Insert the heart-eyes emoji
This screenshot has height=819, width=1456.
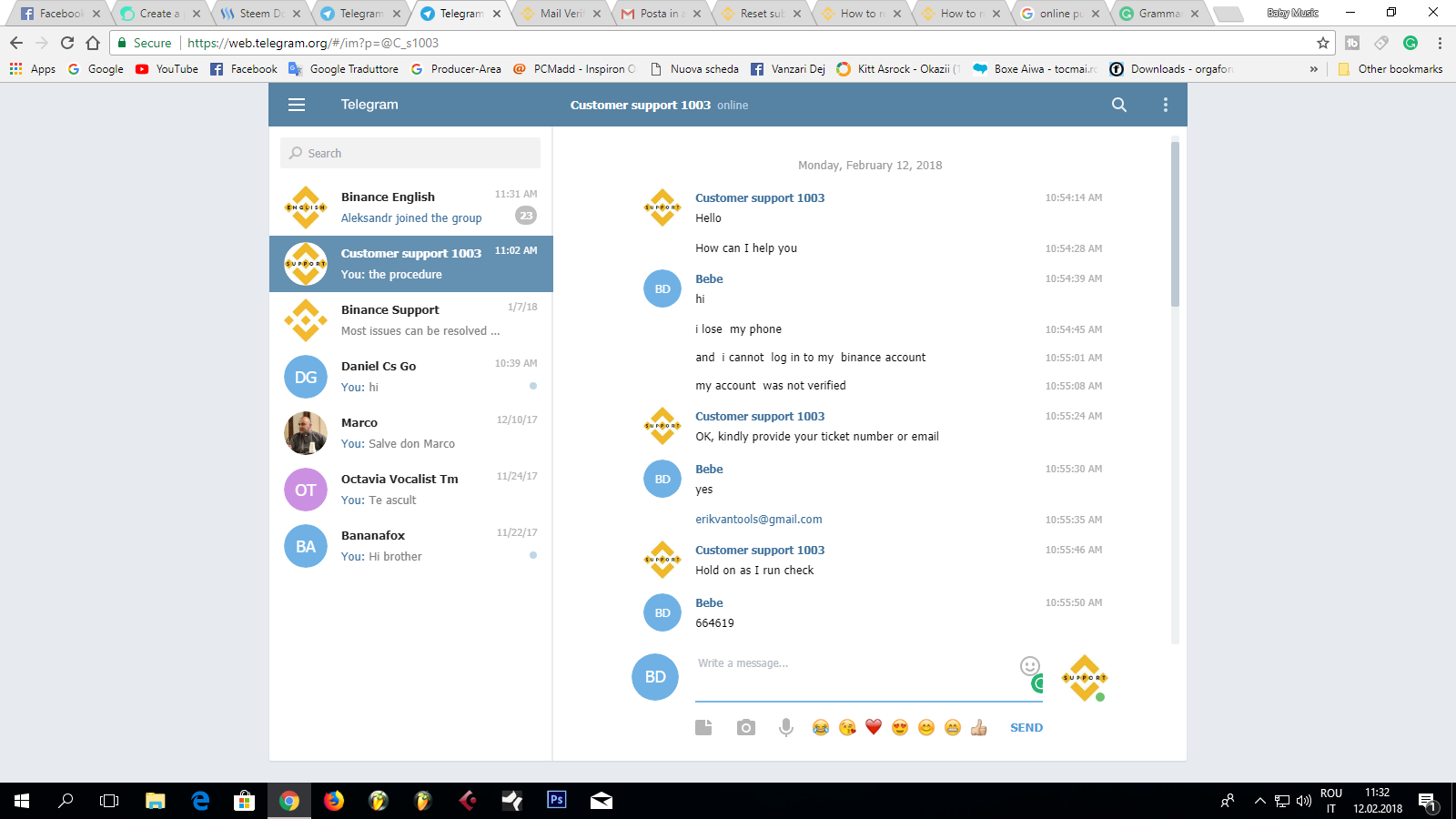[x=900, y=727]
